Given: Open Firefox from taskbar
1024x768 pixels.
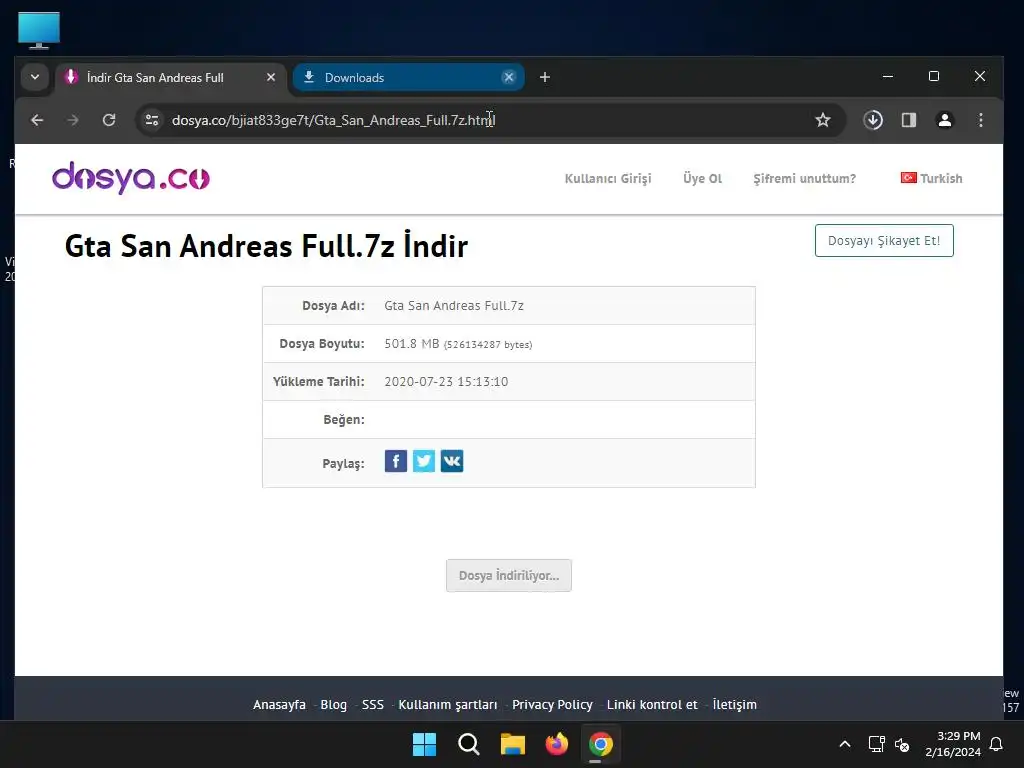Looking at the screenshot, I should 556,744.
